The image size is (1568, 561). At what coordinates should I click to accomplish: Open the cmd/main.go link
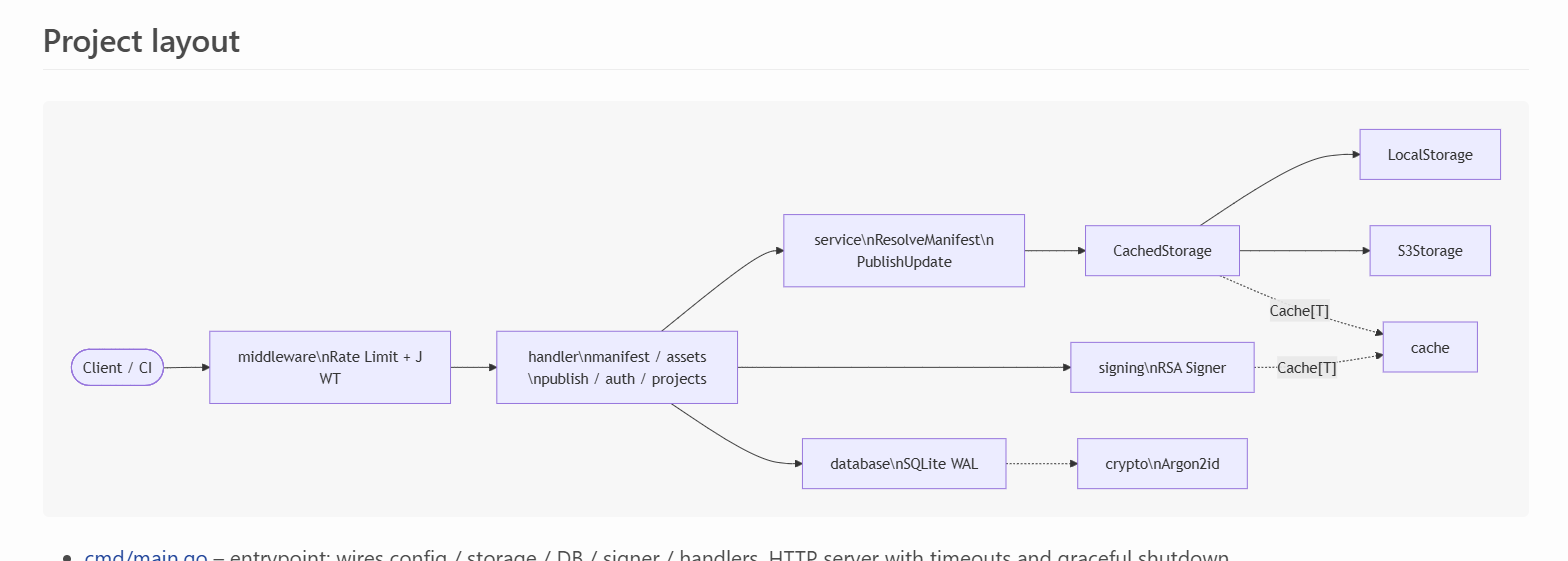click(x=146, y=555)
